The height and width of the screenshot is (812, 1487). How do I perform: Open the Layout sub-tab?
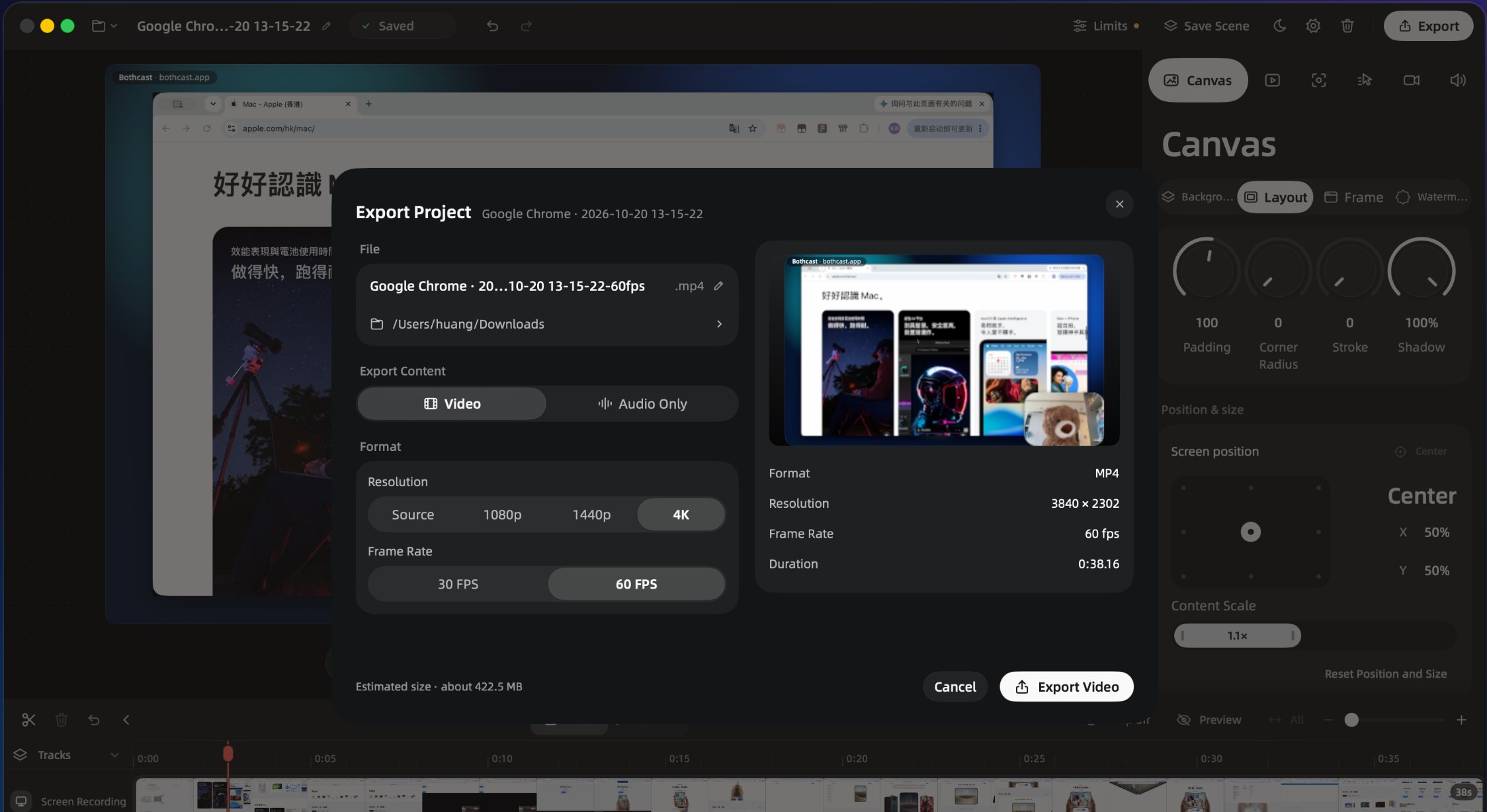coord(1275,197)
